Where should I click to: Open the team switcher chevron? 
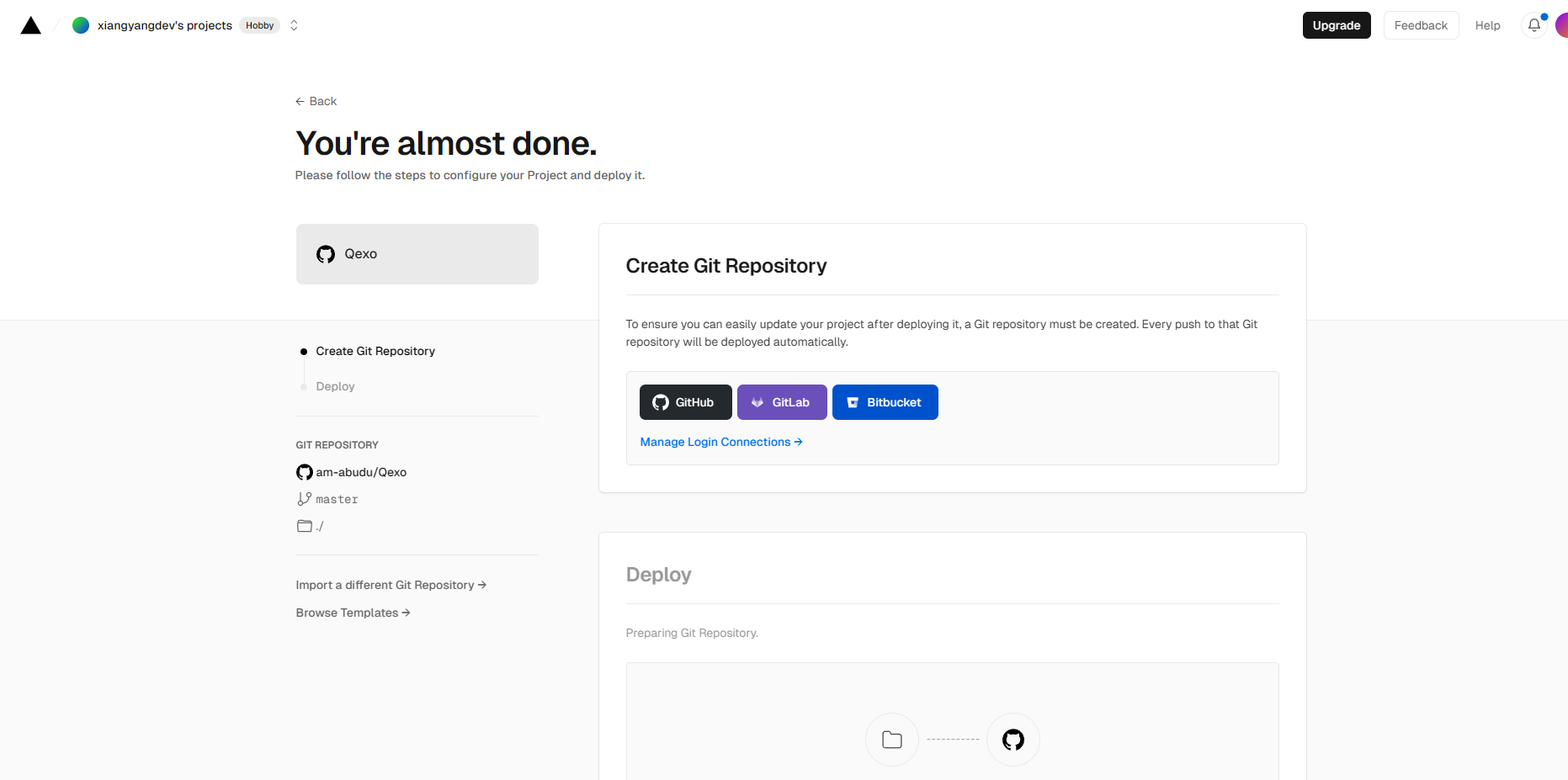coord(294,25)
